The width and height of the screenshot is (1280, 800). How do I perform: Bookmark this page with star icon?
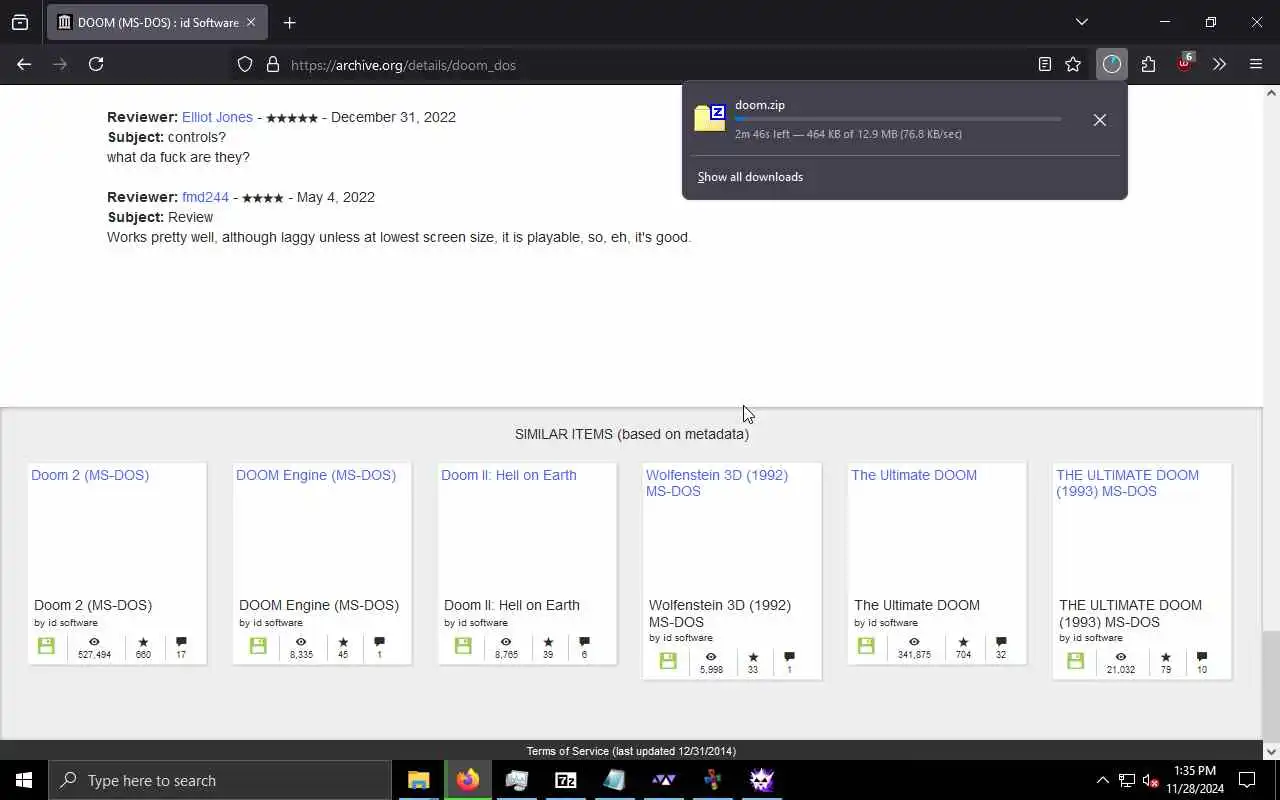[1073, 64]
